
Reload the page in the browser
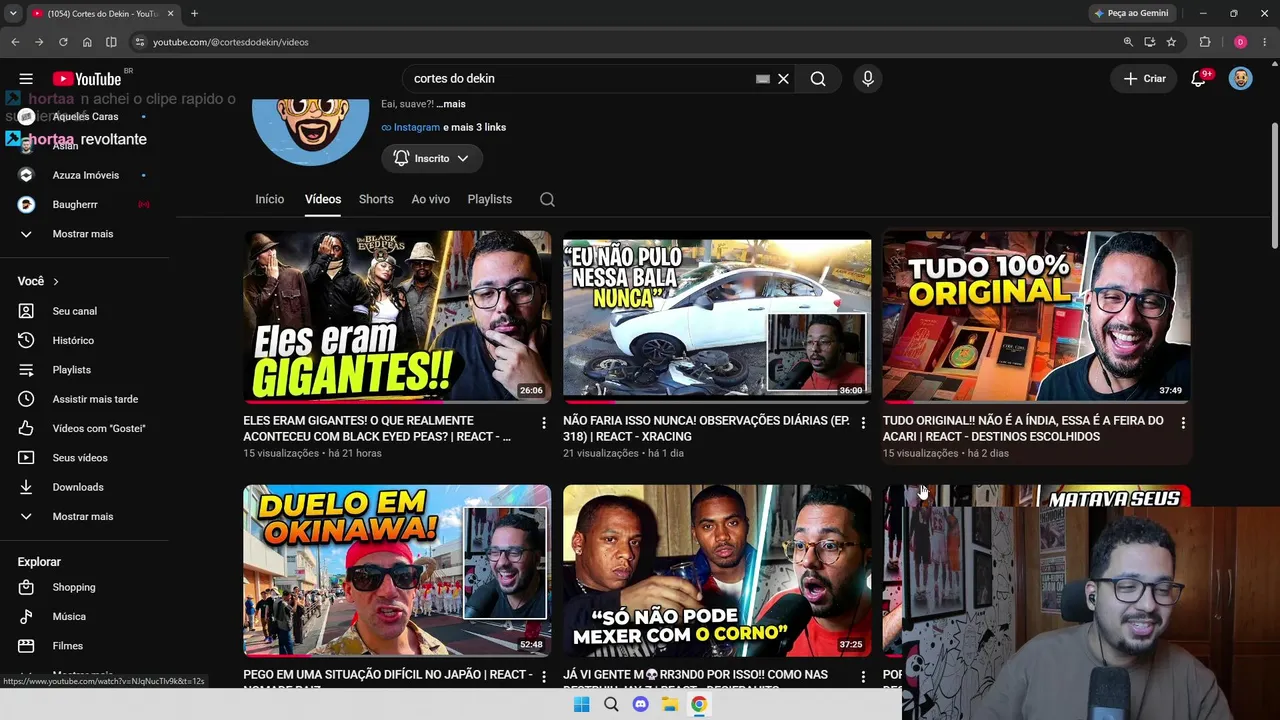(x=63, y=42)
